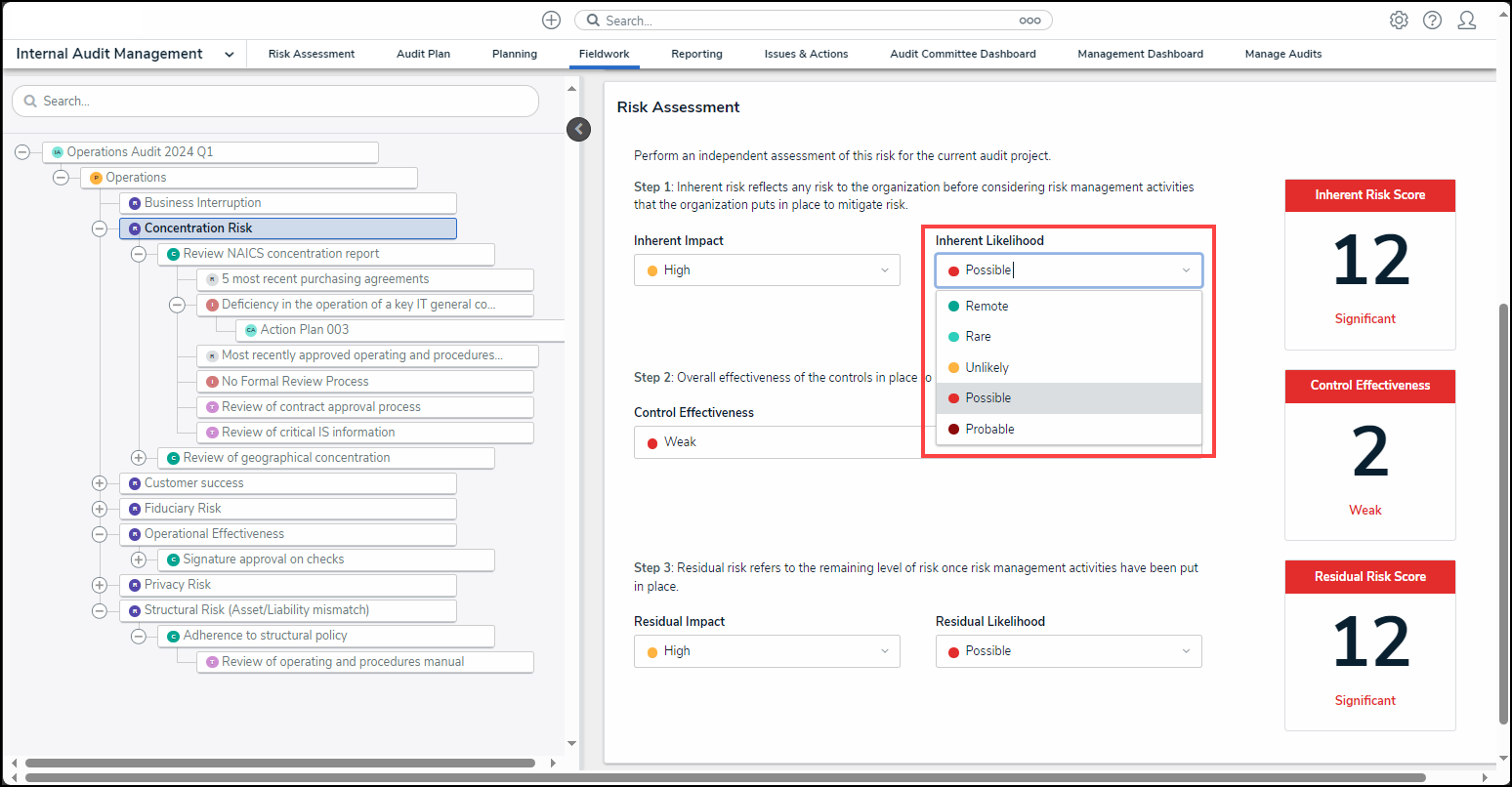Expand the Privacy Risk tree node

pyautogui.click(x=99, y=585)
